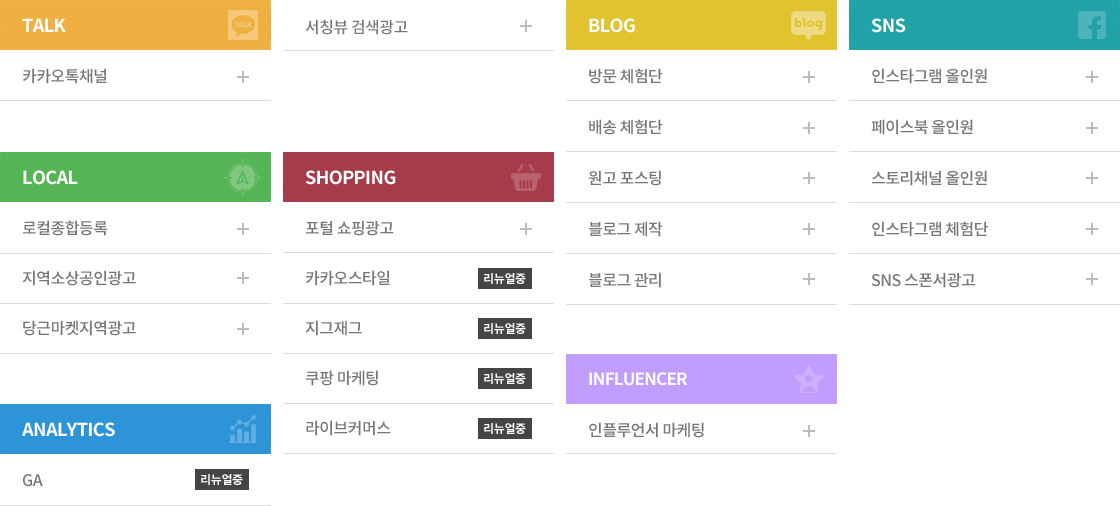1120x506 pixels.
Task: Click the Facebook icon in SNS header
Action: (1091, 25)
